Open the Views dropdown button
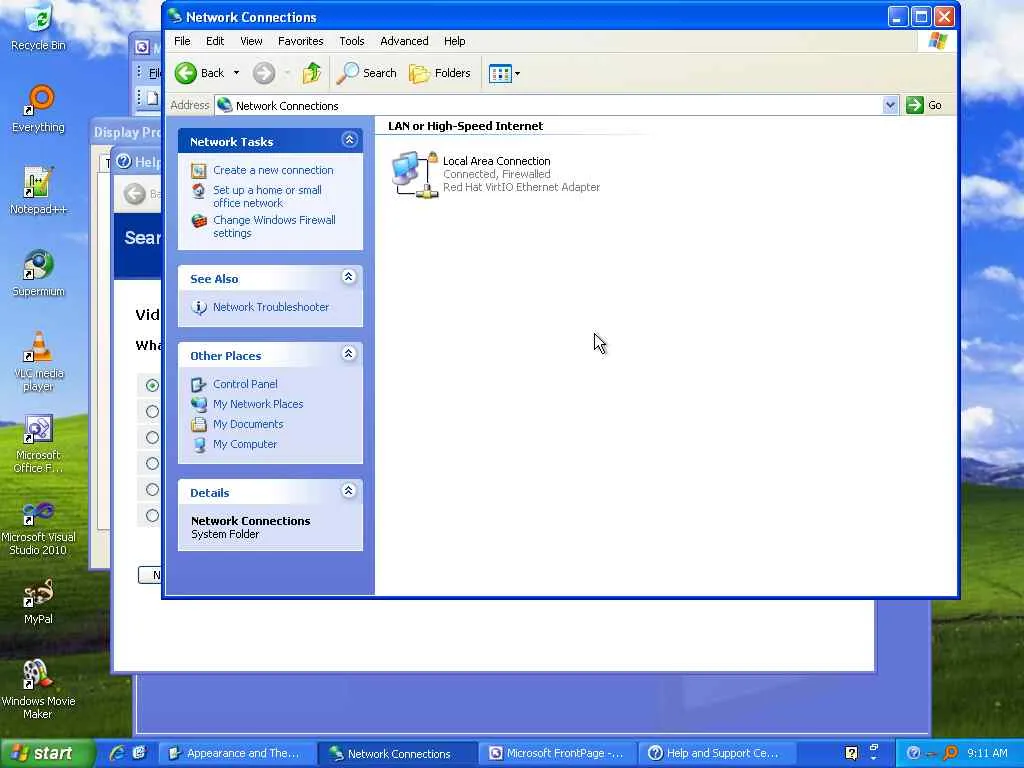The width and height of the screenshot is (1024, 768). [504, 73]
